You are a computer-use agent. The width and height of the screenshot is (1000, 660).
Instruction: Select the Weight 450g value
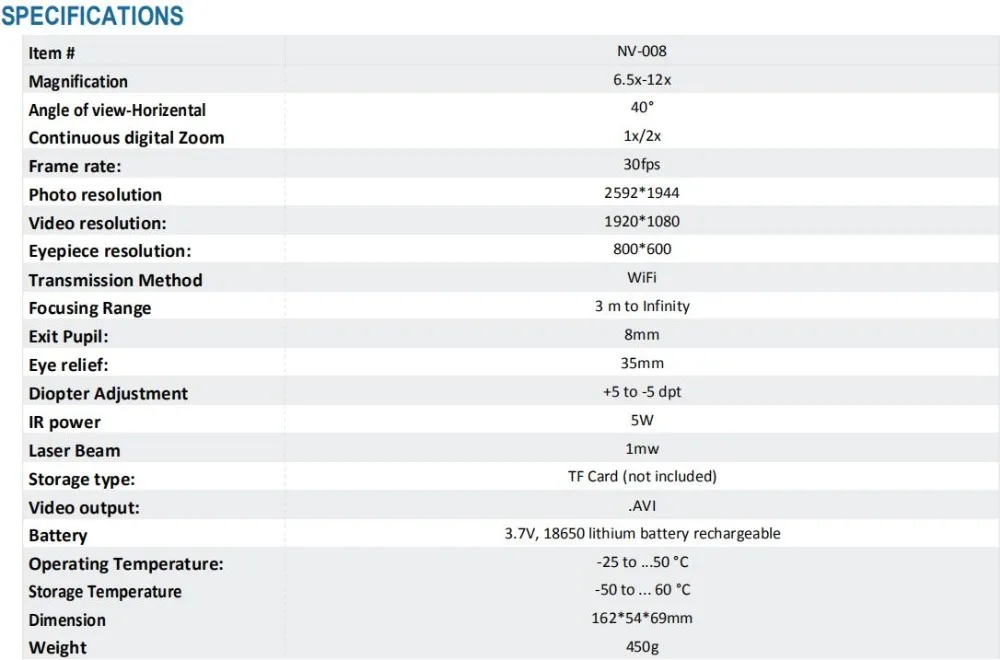(x=642, y=647)
